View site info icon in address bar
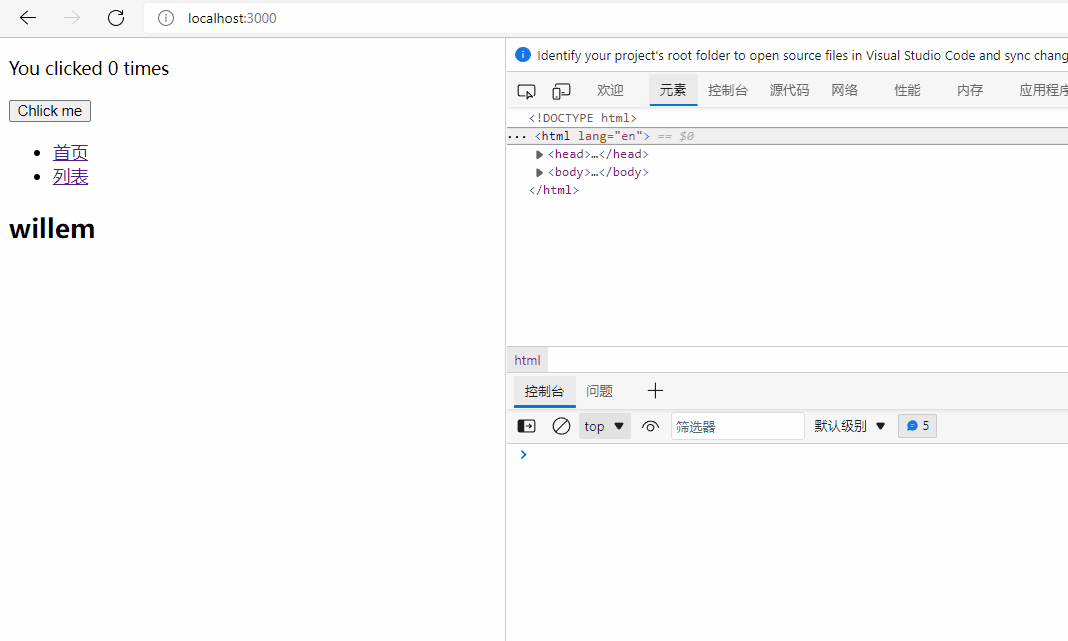The image size is (1068, 641). pyautogui.click(x=166, y=18)
